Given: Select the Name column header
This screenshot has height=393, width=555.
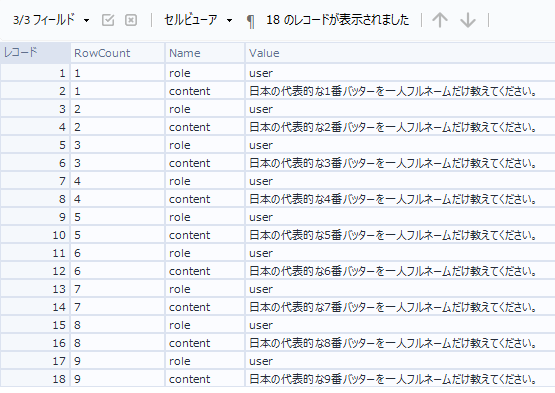Looking at the screenshot, I should point(205,53).
